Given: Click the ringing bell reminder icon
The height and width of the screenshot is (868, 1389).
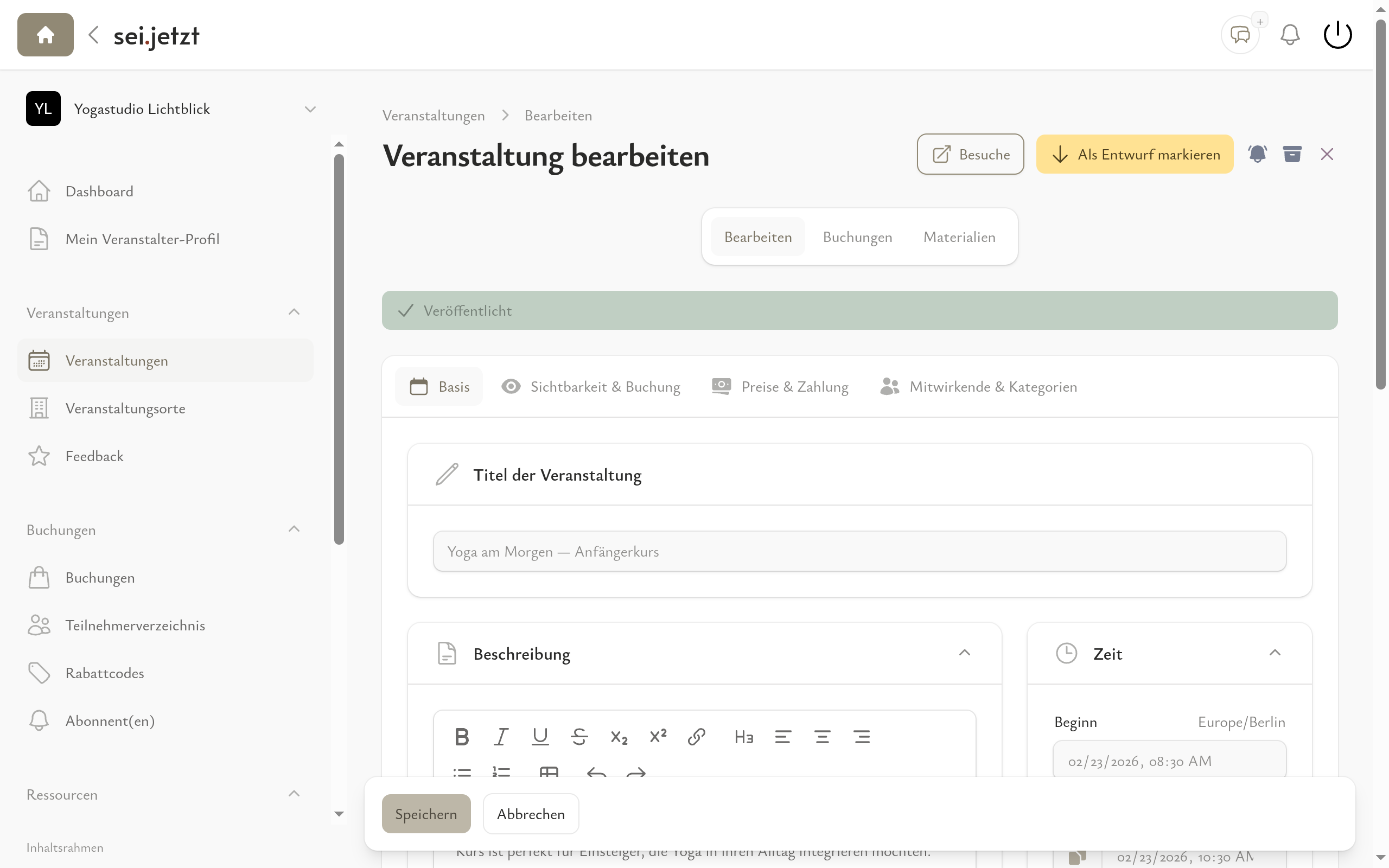Looking at the screenshot, I should [1257, 154].
